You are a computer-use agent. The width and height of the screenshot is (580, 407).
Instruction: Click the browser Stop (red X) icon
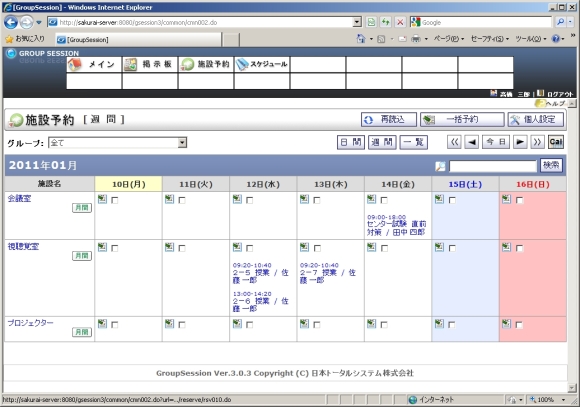pyautogui.click(x=400, y=22)
